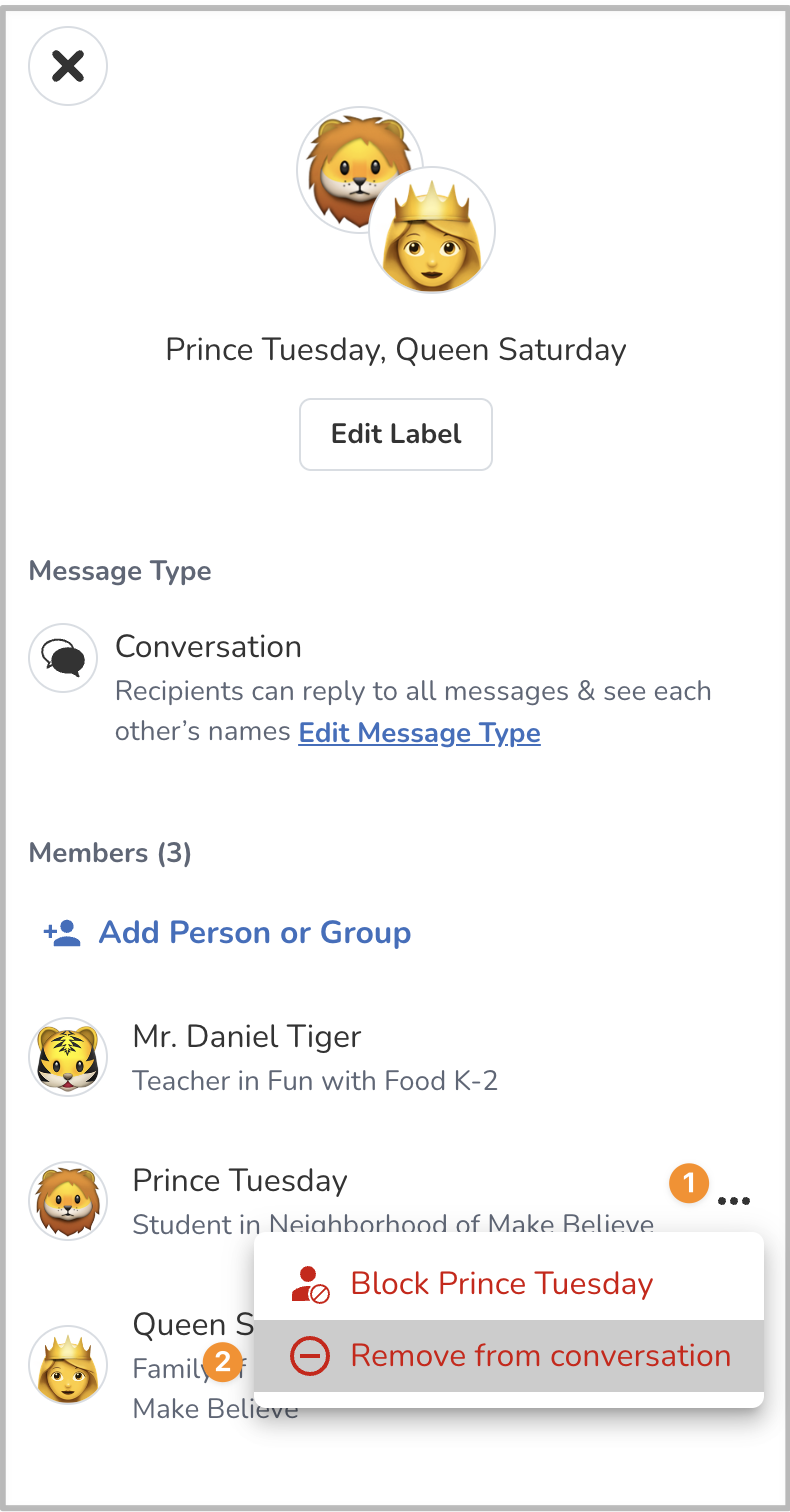The image size is (790, 1512).
Task: Click the Members (3) heading
Action: (x=110, y=853)
